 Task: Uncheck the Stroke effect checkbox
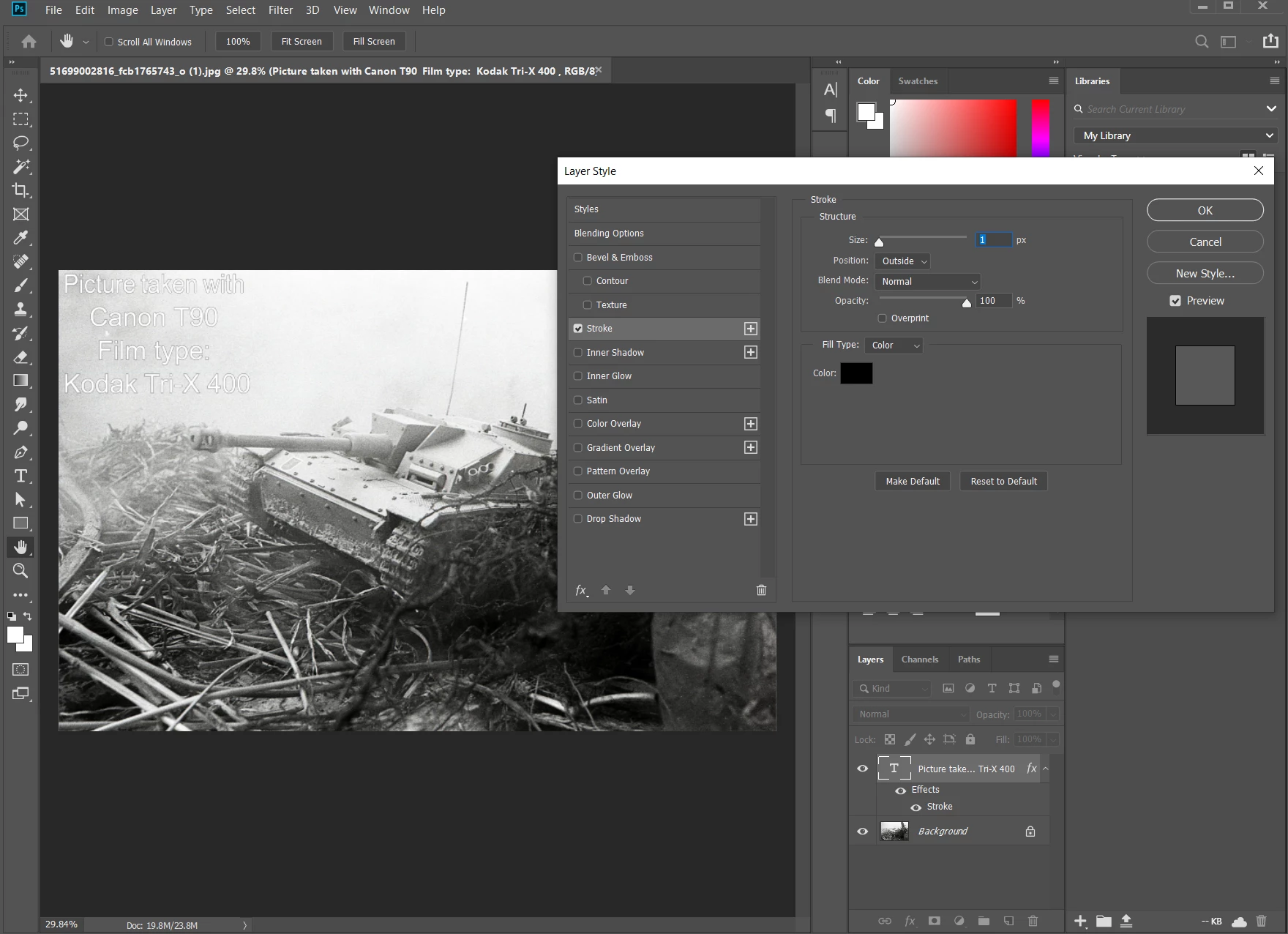(x=578, y=329)
